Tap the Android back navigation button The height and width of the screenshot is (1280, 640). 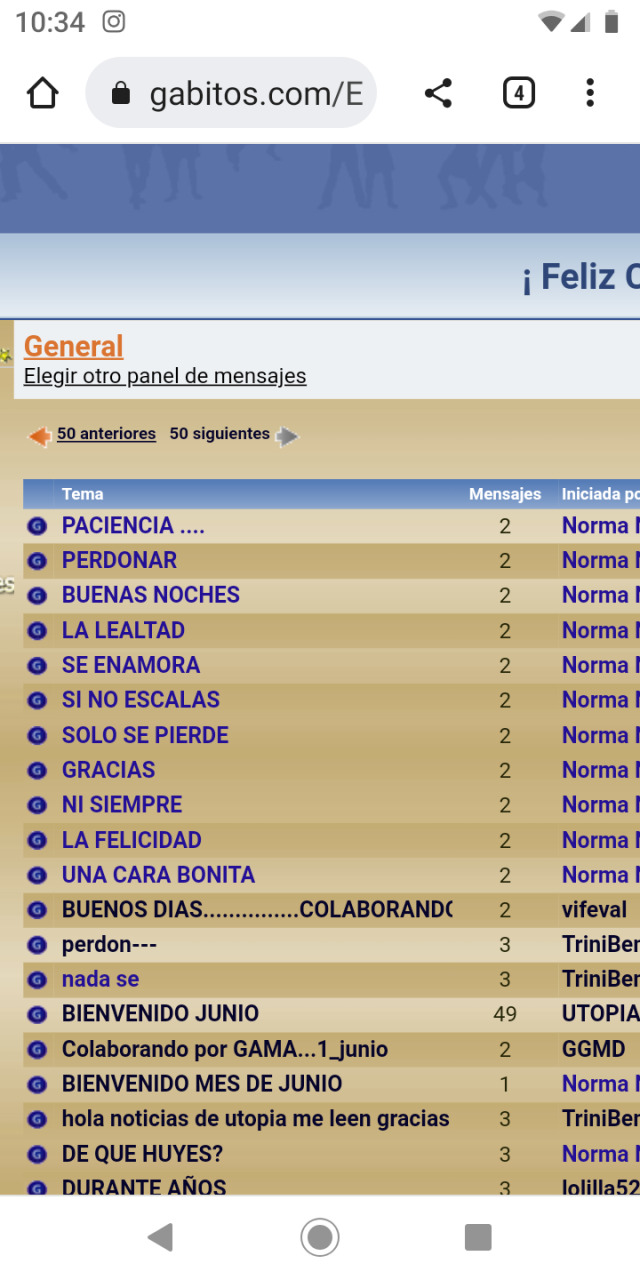(160, 1238)
